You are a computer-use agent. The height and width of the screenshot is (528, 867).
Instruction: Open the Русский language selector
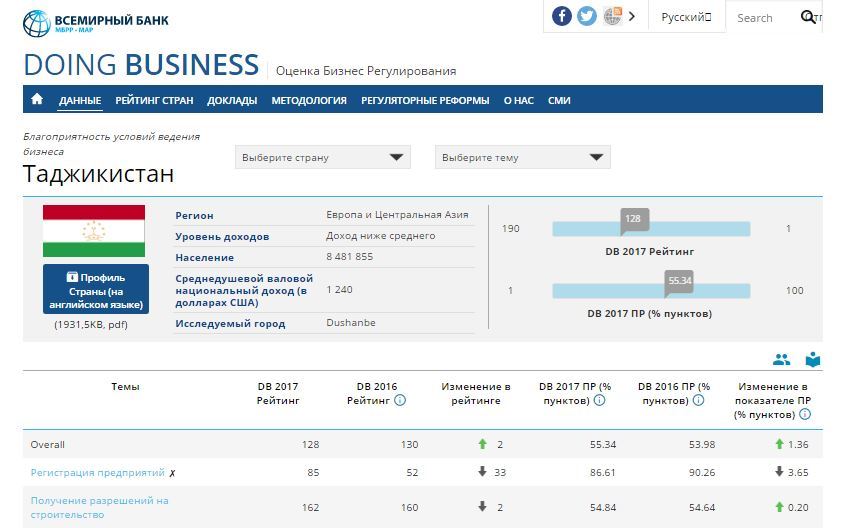(x=686, y=17)
